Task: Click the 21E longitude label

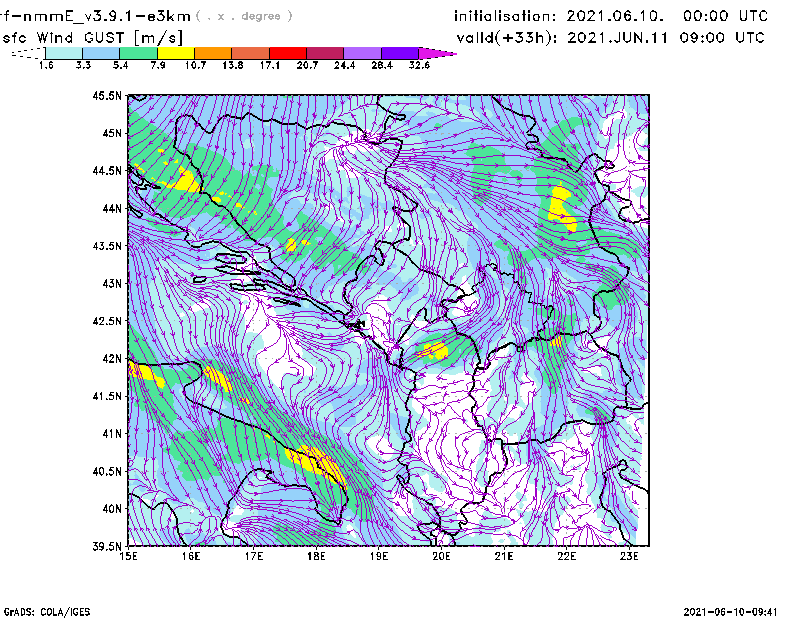Action: click(504, 556)
